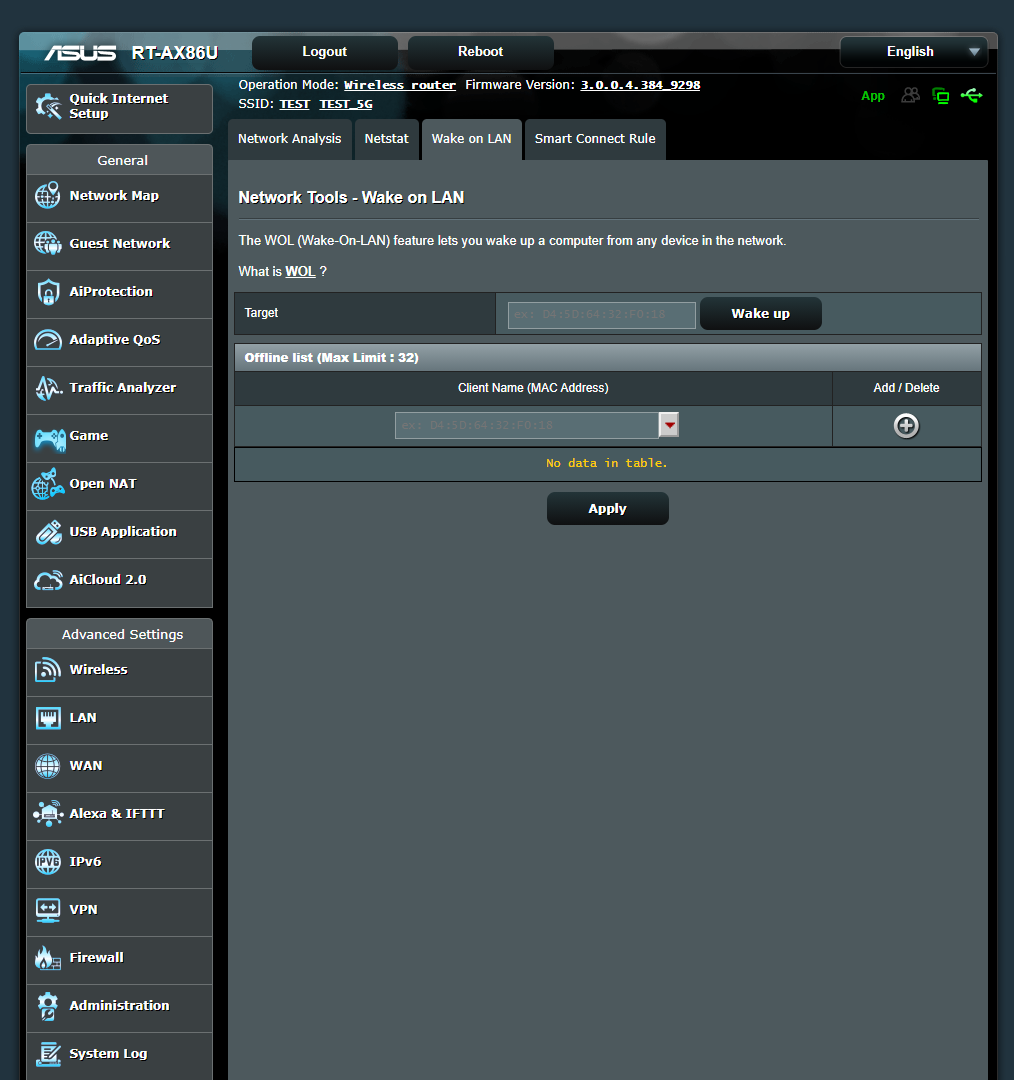Switch to the Netstat tab
The image size is (1014, 1080).
(x=387, y=139)
